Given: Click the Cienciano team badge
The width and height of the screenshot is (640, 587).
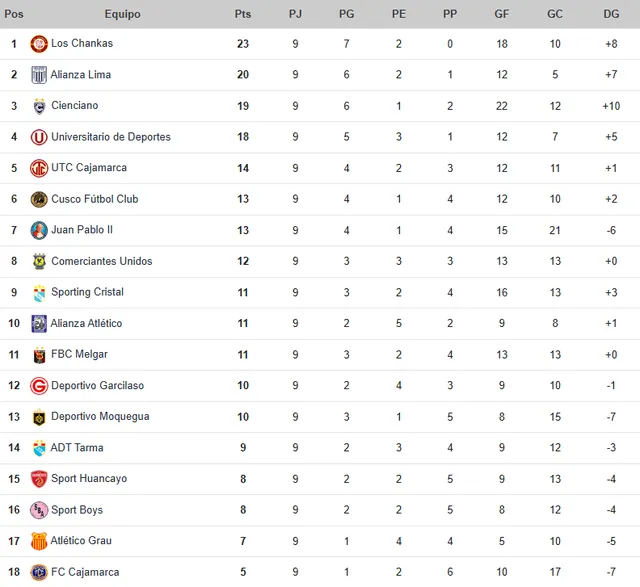Looking at the screenshot, I should [x=39, y=106].
